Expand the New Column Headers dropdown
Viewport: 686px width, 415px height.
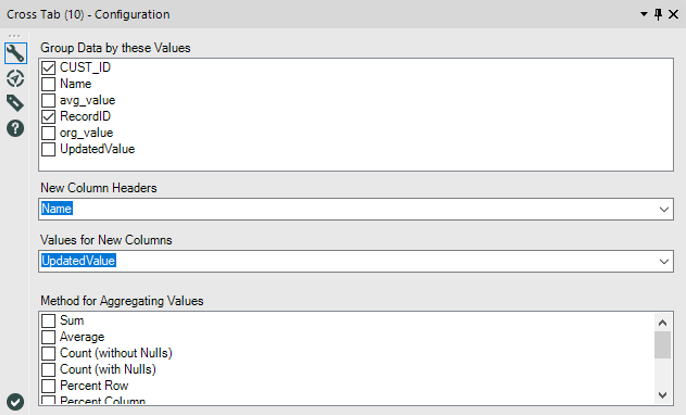point(664,209)
